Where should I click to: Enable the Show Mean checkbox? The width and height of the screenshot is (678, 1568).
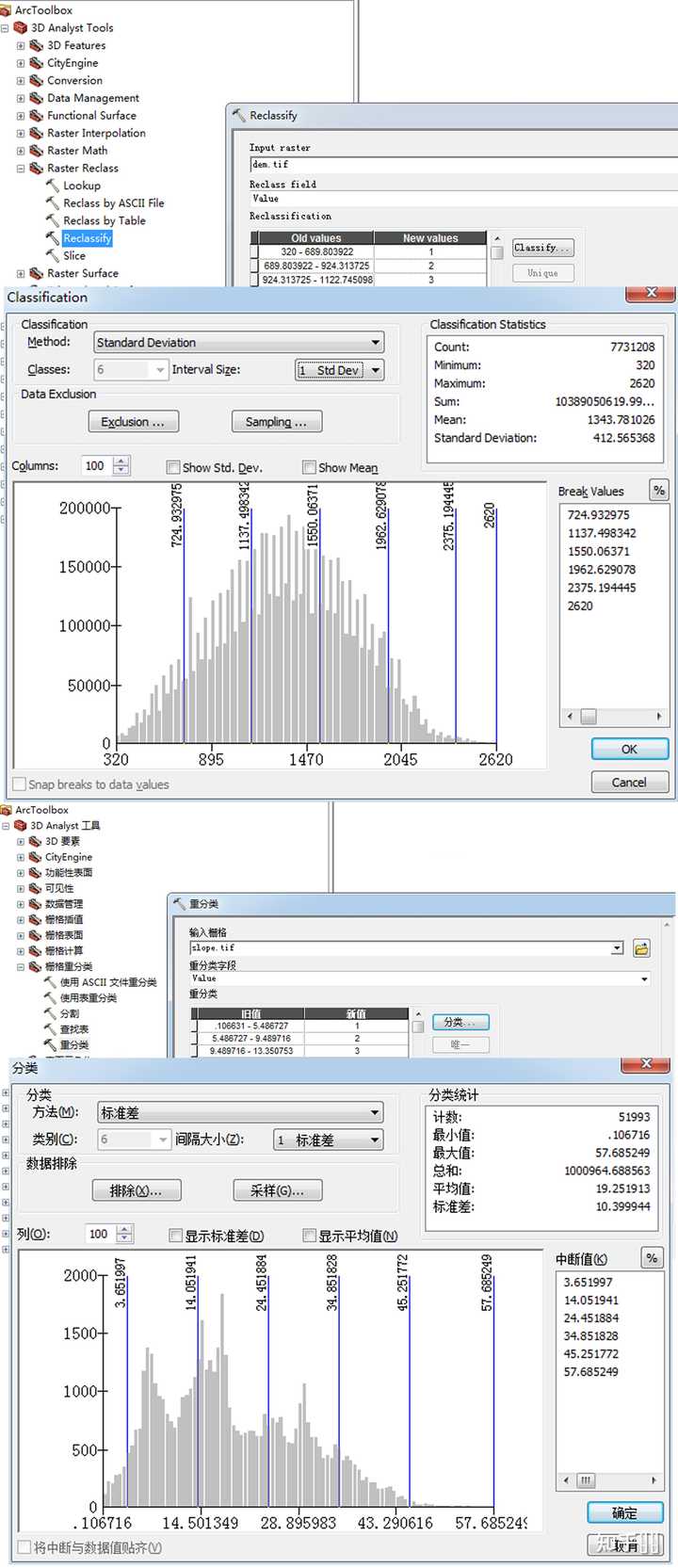pos(309,467)
